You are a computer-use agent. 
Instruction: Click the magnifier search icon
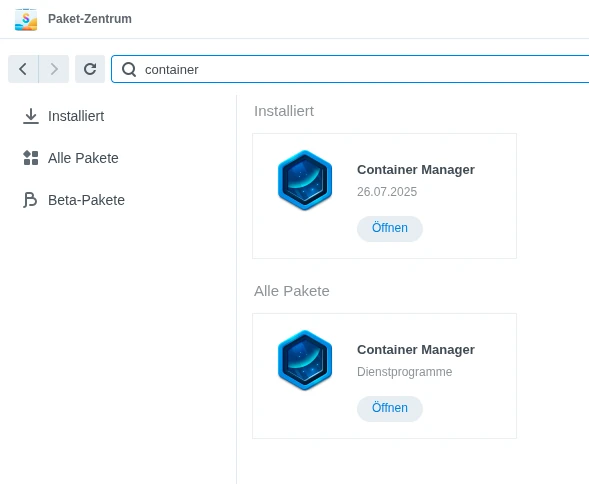click(x=129, y=70)
